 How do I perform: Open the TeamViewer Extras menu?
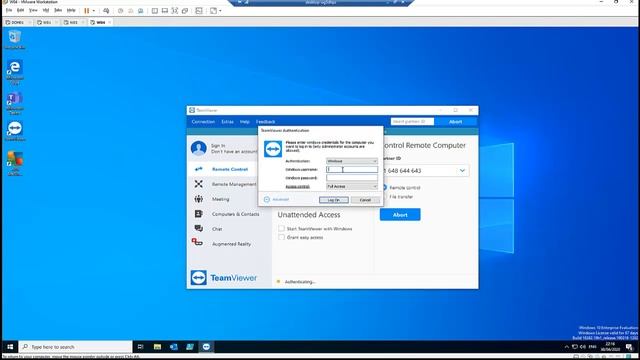click(227, 122)
